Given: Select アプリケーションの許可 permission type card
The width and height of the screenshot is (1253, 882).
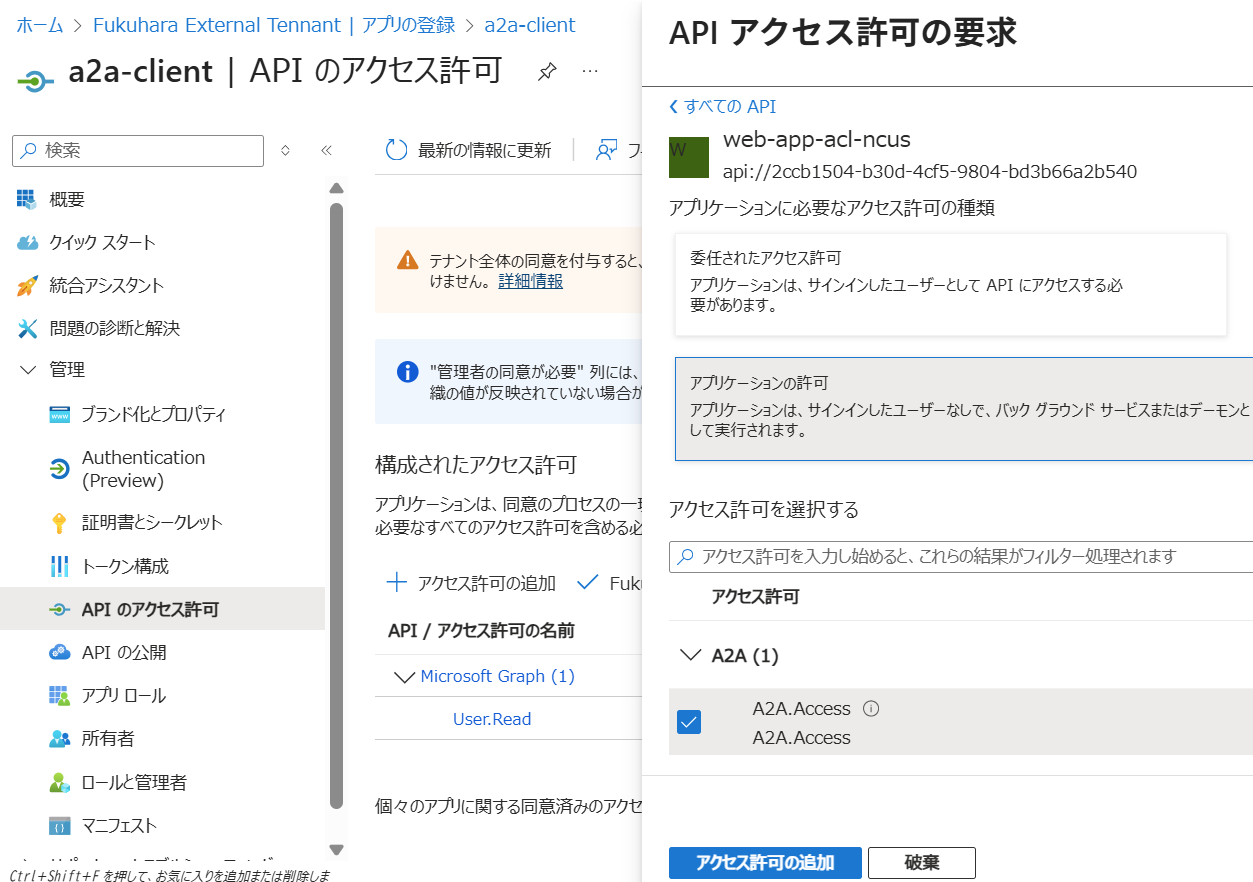Looking at the screenshot, I should pyautogui.click(x=964, y=409).
